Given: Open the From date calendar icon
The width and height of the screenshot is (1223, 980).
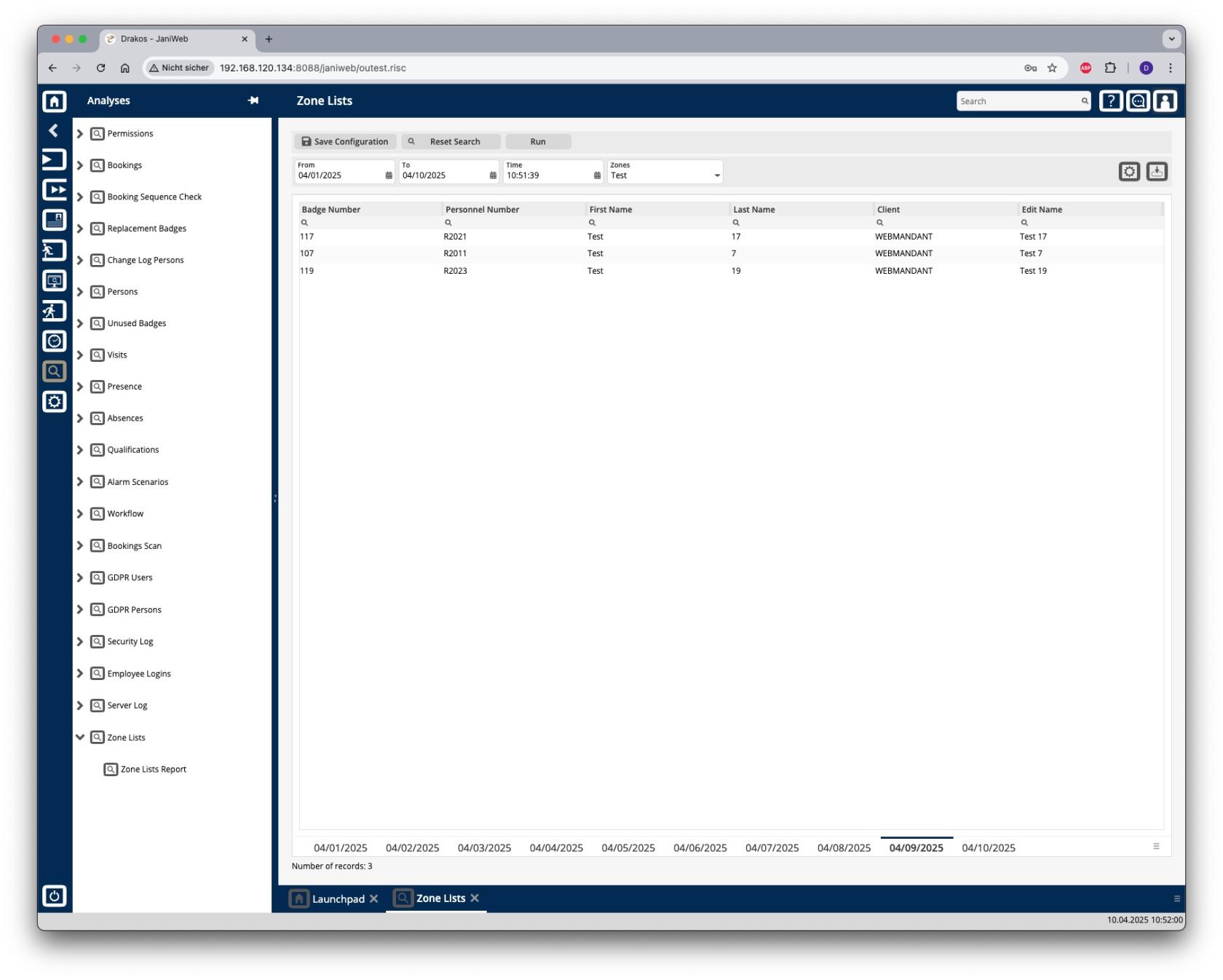Looking at the screenshot, I should click(x=389, y=175).
